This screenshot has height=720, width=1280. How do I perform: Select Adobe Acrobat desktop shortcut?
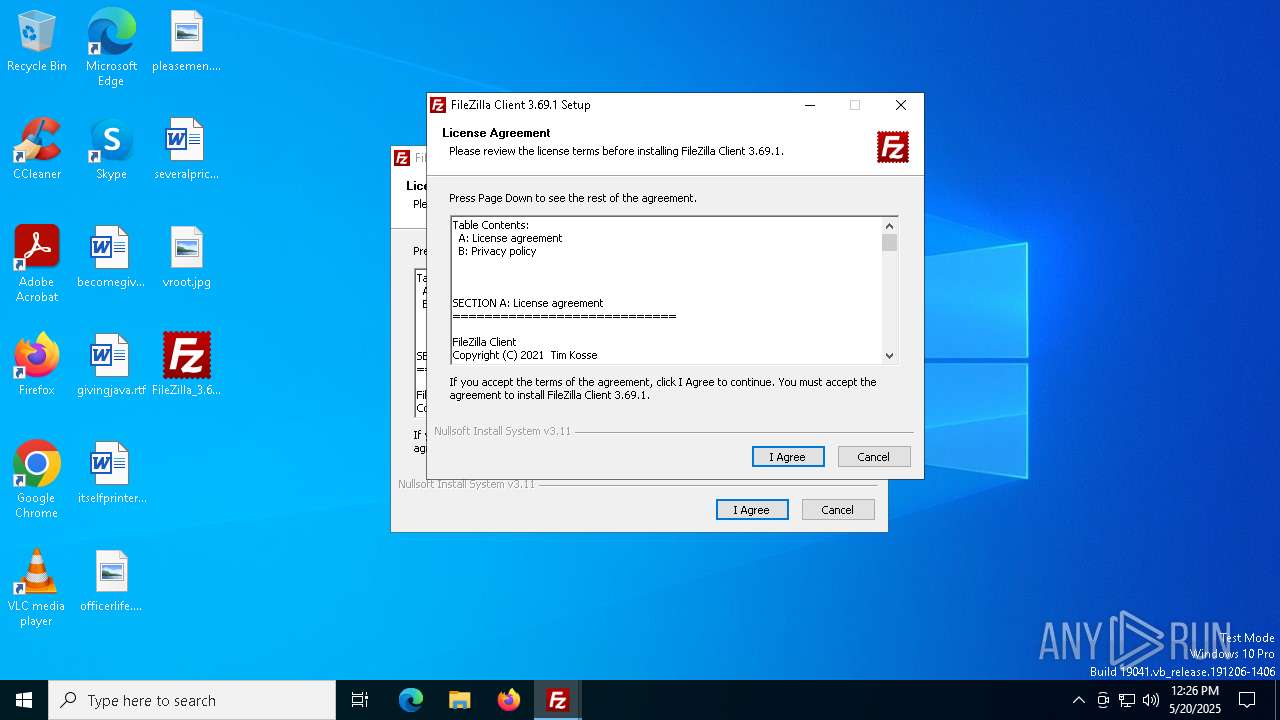point(37,264)
